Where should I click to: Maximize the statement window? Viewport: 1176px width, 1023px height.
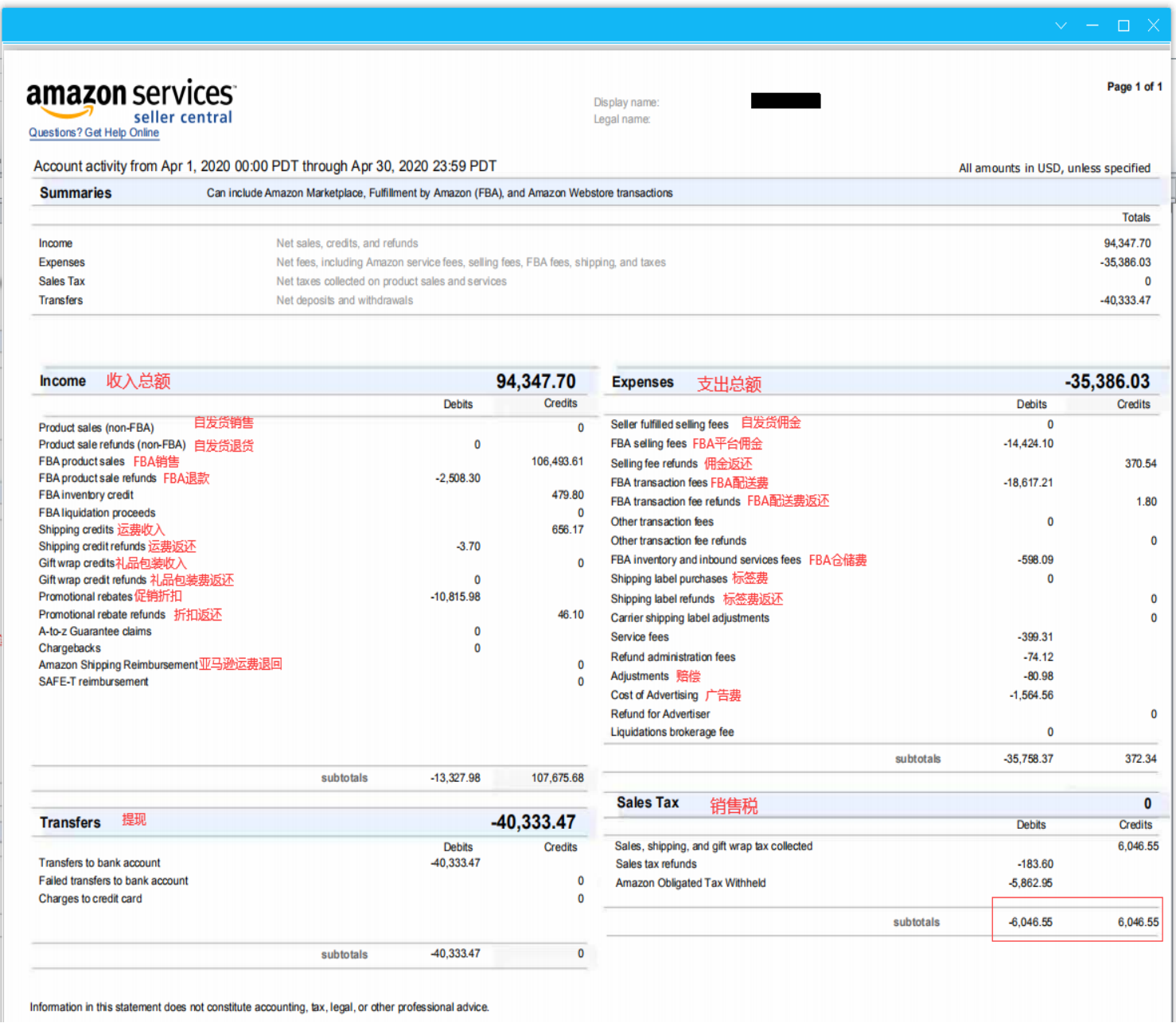tap(1123, 25)
